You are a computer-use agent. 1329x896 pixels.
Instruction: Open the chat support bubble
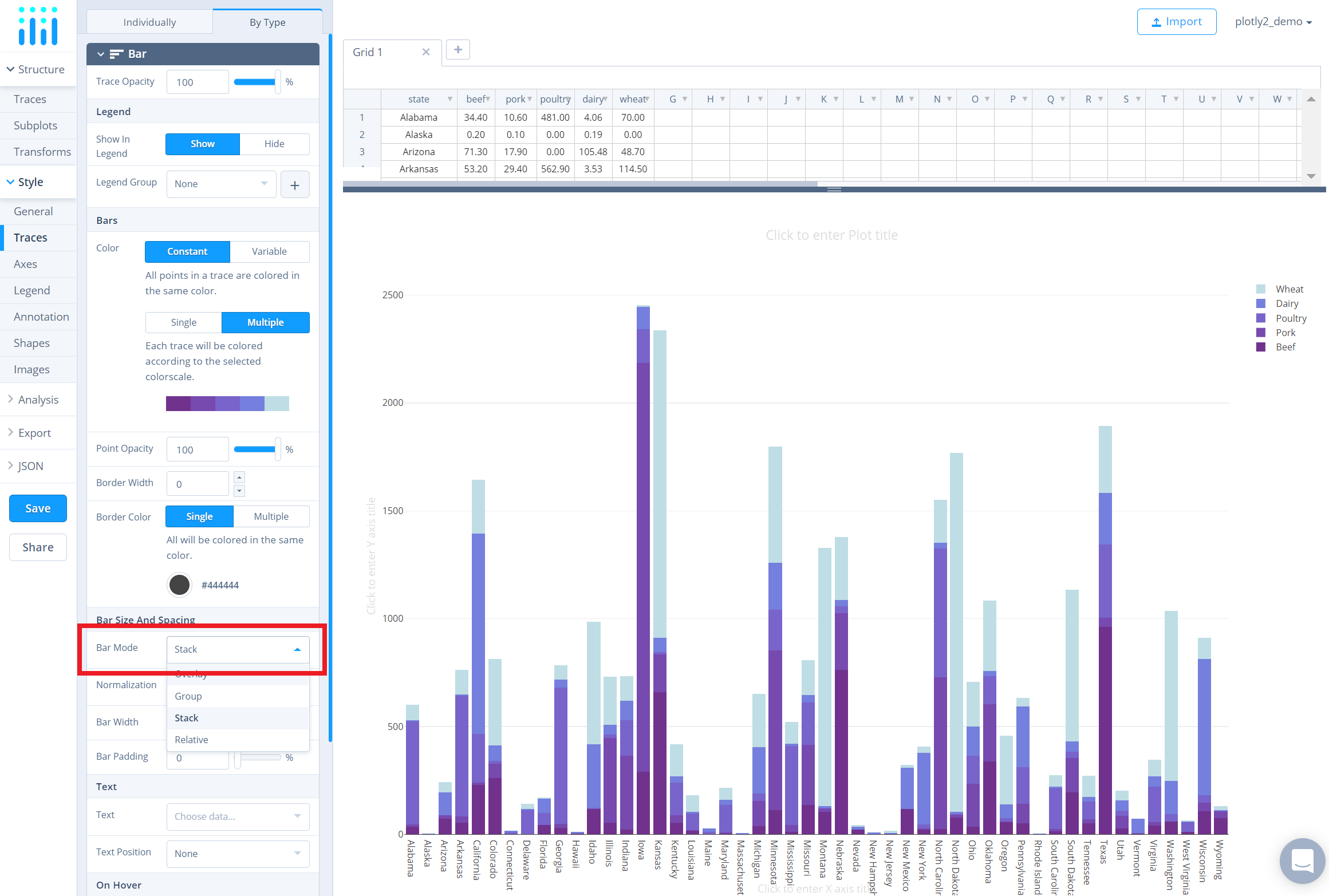[x=1302, y=861]
